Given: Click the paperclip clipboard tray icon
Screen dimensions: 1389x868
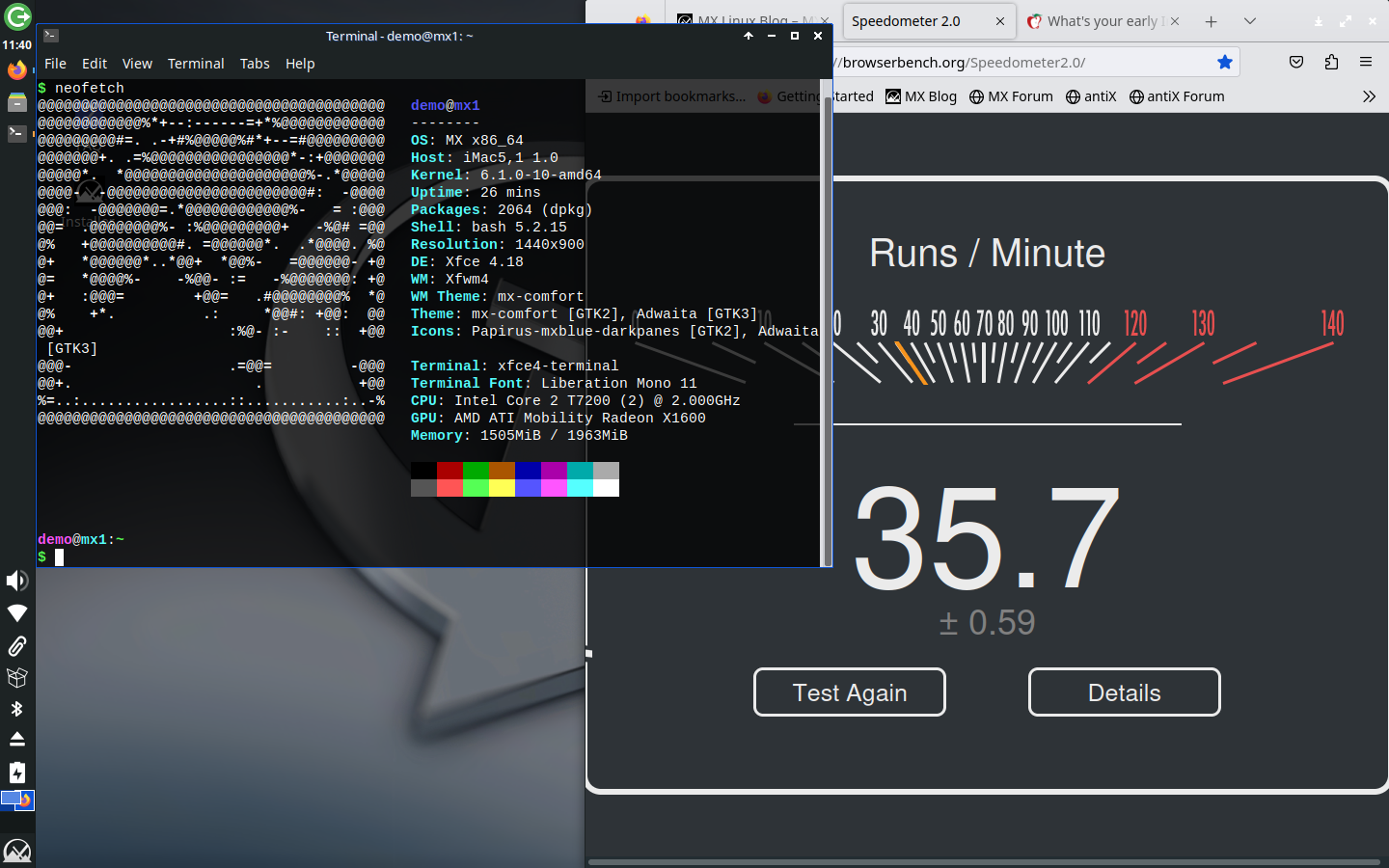Looking at the screenshot, I should pos(17,645).
